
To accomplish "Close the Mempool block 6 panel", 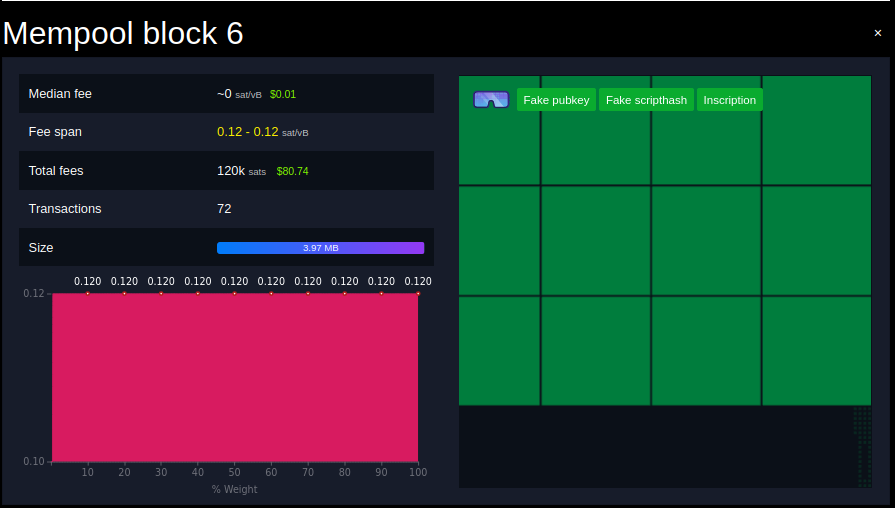I will tap(877, 33).
